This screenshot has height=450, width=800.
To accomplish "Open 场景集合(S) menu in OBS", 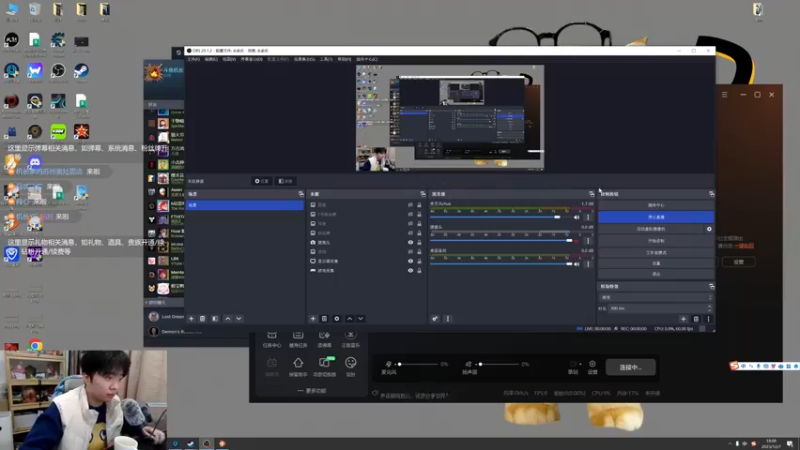I will [304, 59].
